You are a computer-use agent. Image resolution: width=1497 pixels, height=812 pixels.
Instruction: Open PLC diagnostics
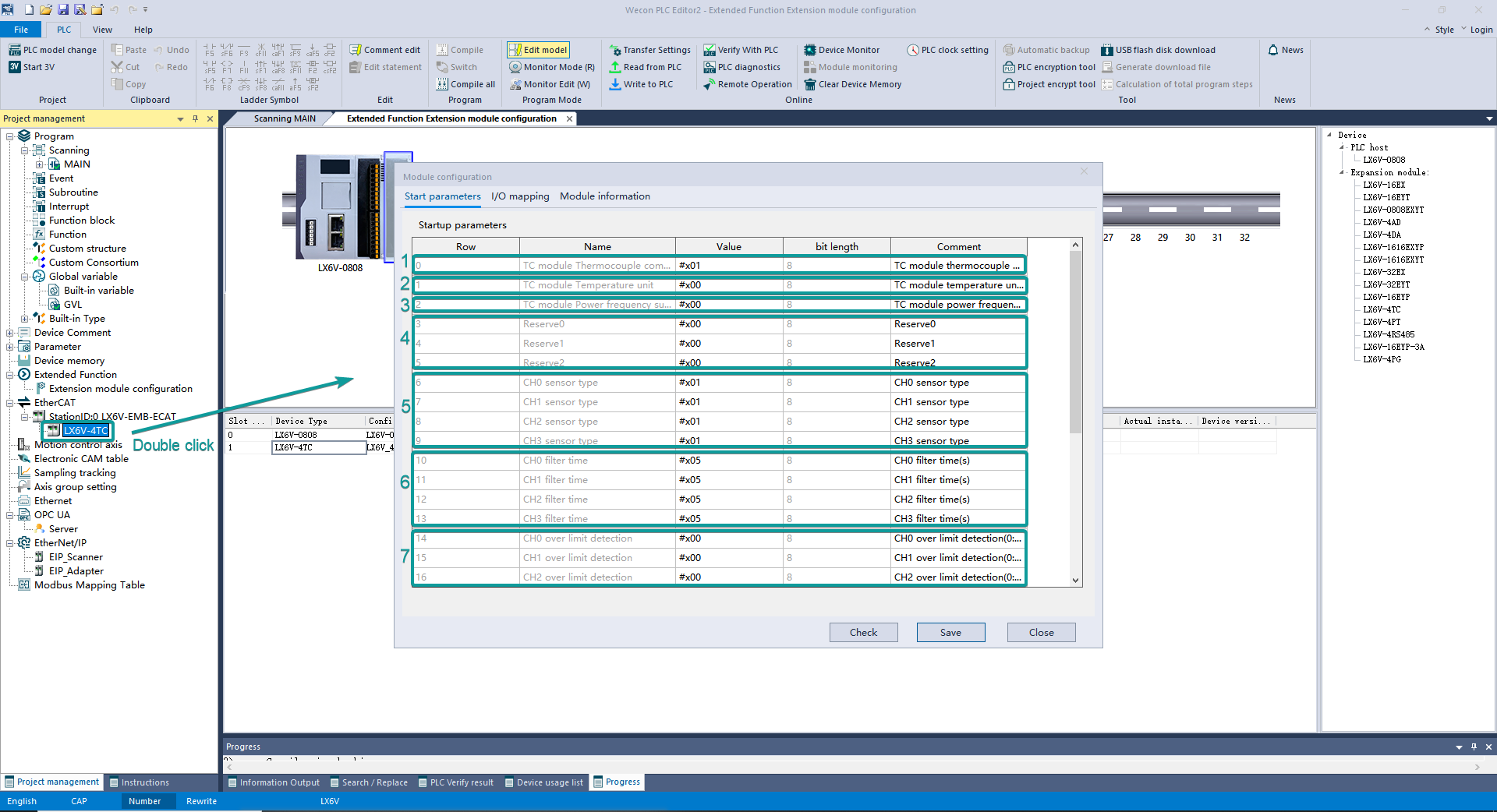coord(741,67)
